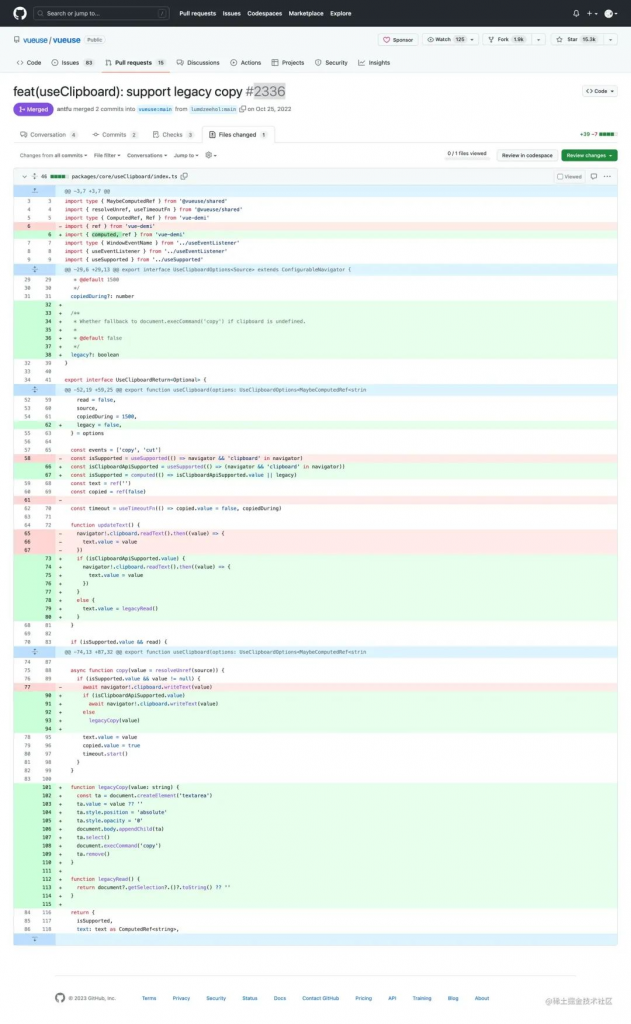
Task: Open the repository Pull requests tab
Action: [135, 63]
